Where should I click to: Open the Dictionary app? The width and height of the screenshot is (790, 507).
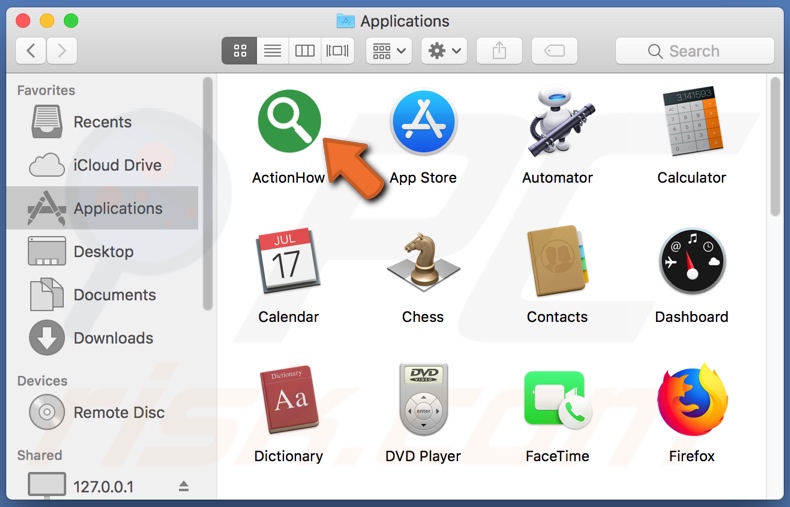pos(289,399)
